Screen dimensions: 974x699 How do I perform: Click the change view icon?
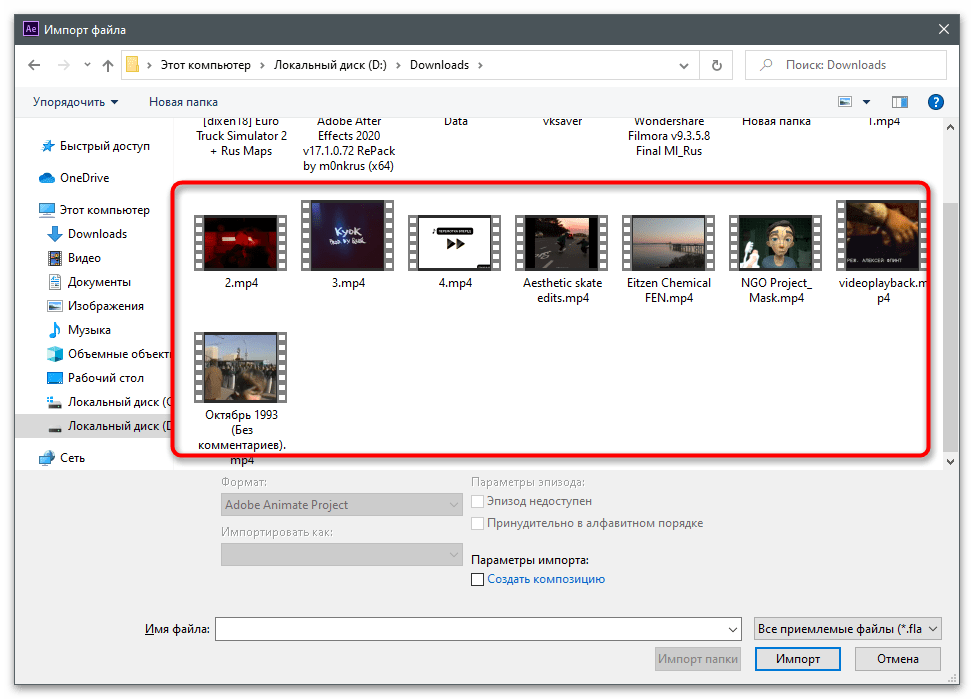coord(845,102)
